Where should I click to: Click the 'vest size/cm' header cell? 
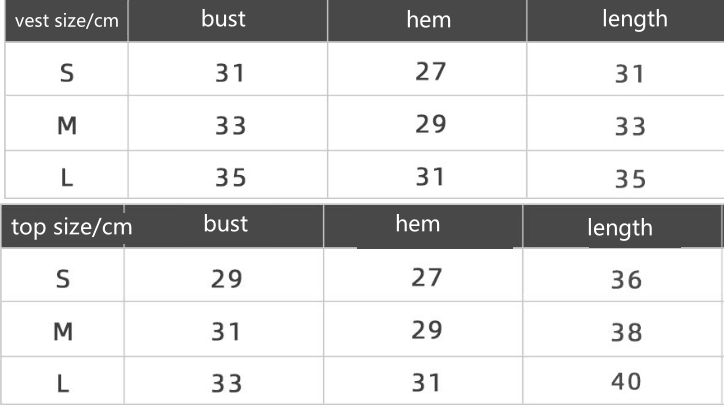click(x=66, y=21)
